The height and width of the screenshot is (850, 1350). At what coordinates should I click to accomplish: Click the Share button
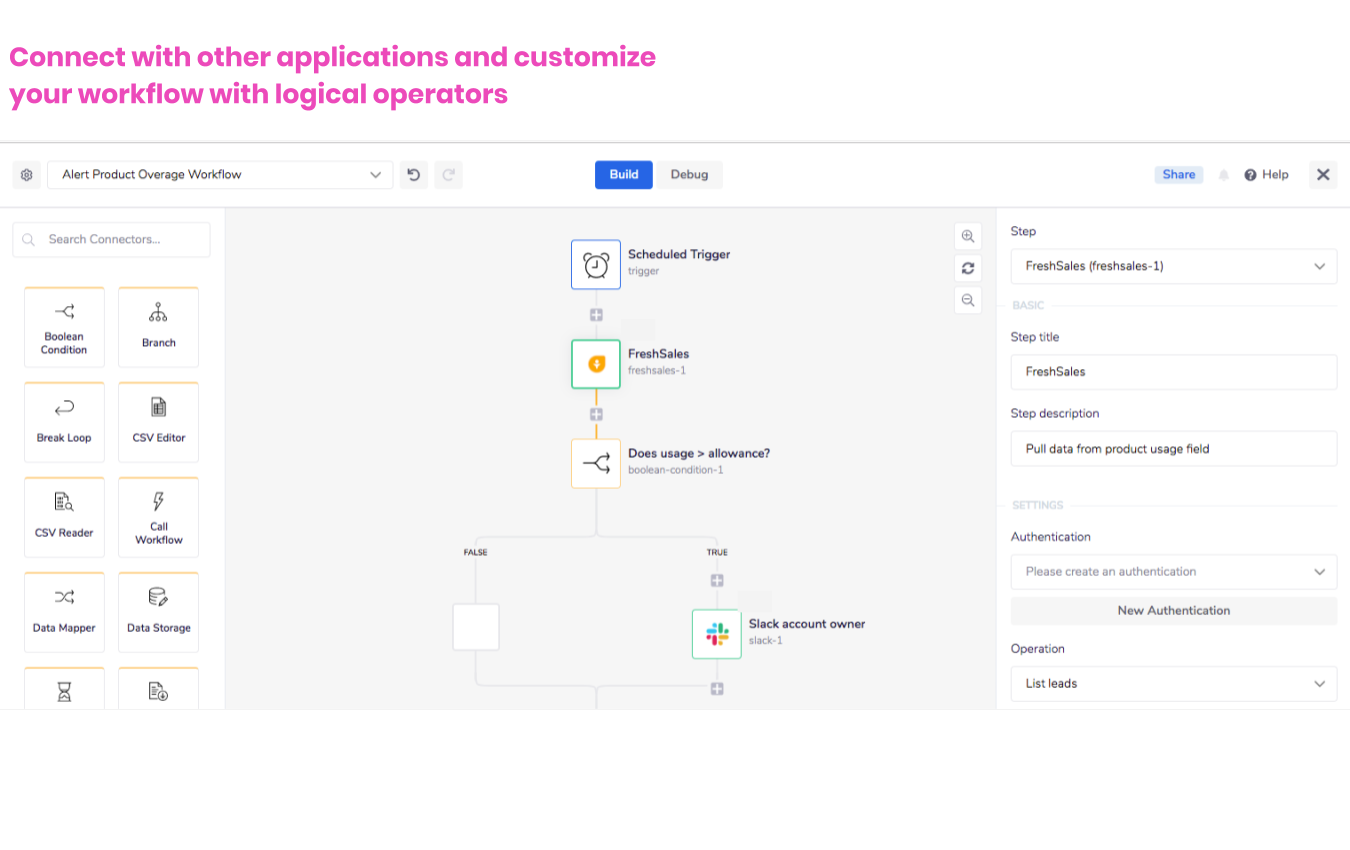coord(1178,175)
